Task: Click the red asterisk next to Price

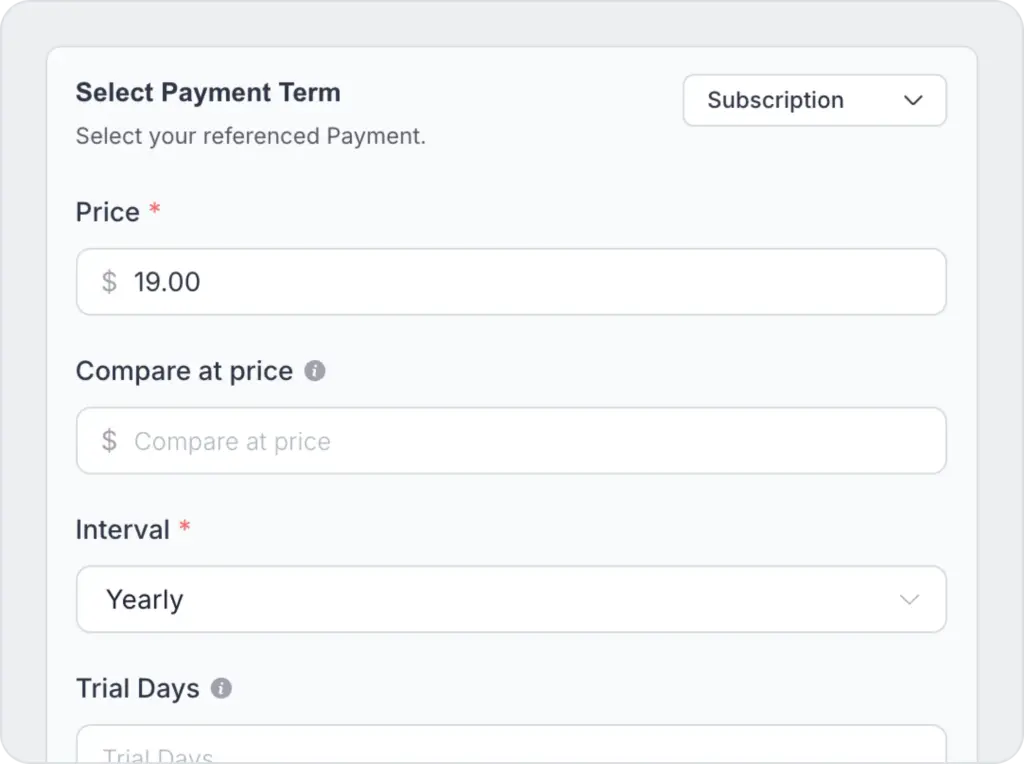Action: pos(155,210)
